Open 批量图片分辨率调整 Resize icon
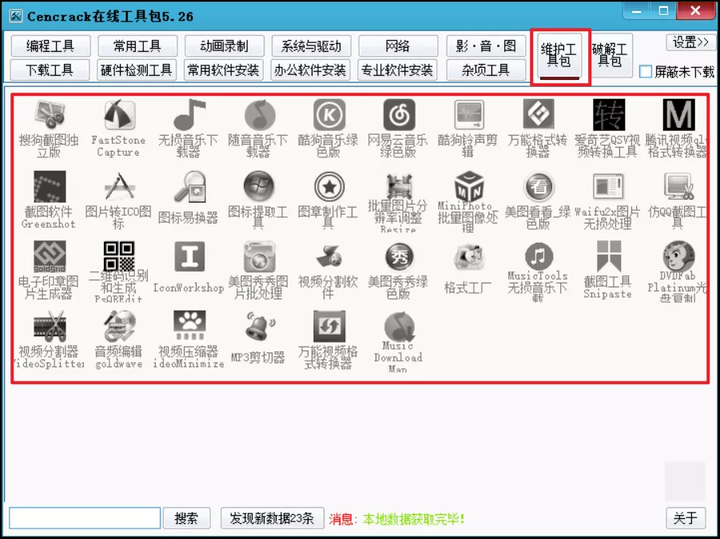 pyautogui.click(x=398, y=185)
